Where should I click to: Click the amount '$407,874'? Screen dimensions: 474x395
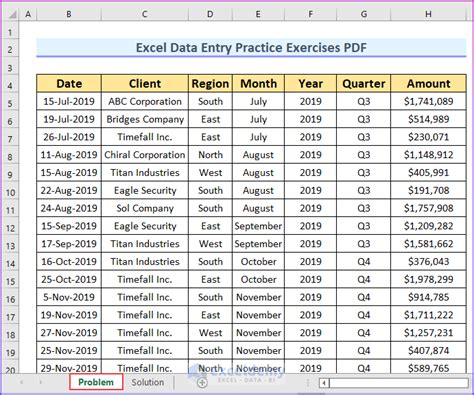(x=428, y=351)
